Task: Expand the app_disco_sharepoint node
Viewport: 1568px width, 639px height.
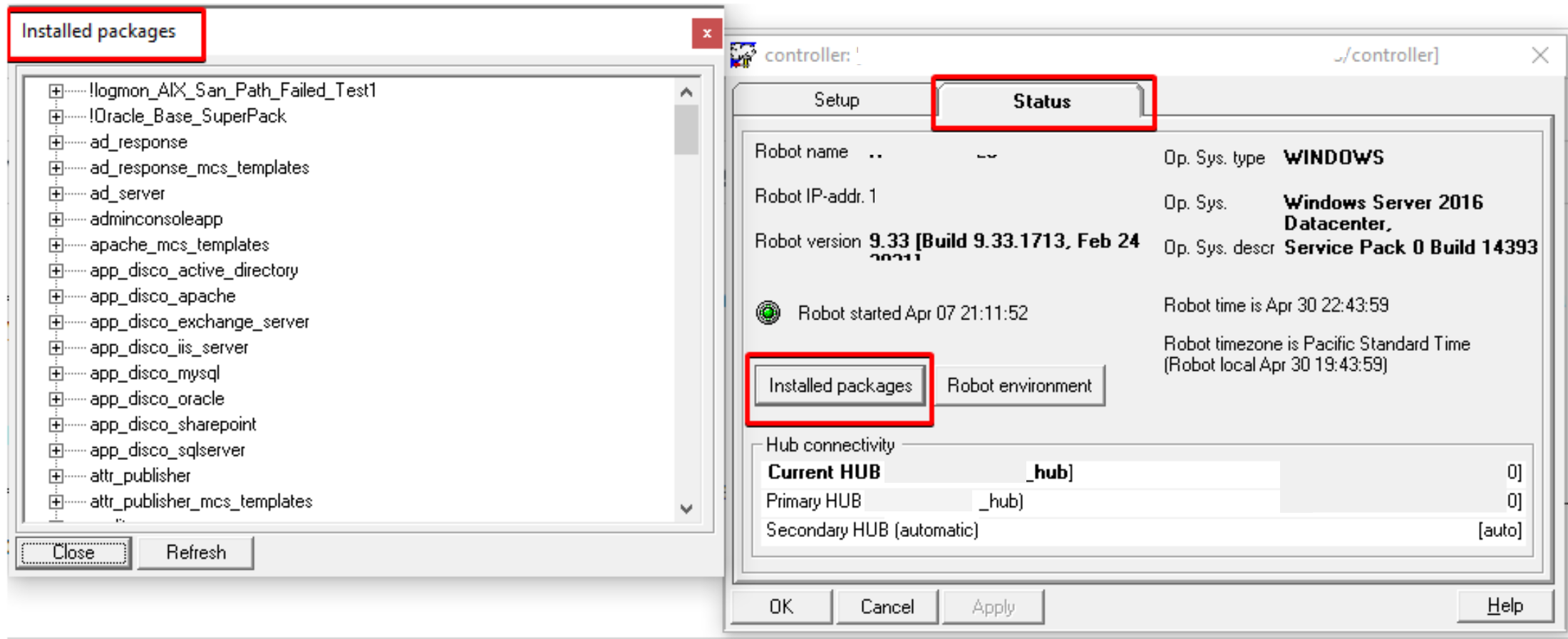Action: click(56, 424)
